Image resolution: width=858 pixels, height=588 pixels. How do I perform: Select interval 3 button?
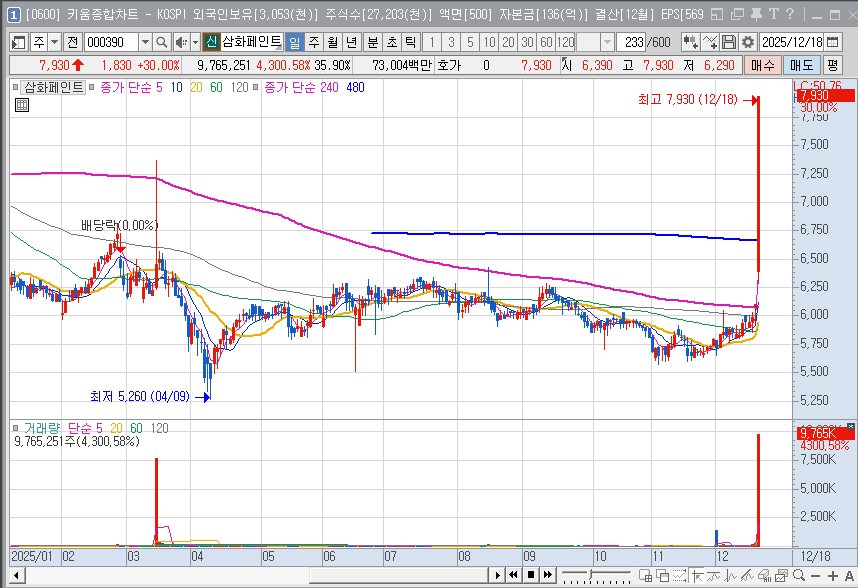pyautogui.click(x=451, y=42)
